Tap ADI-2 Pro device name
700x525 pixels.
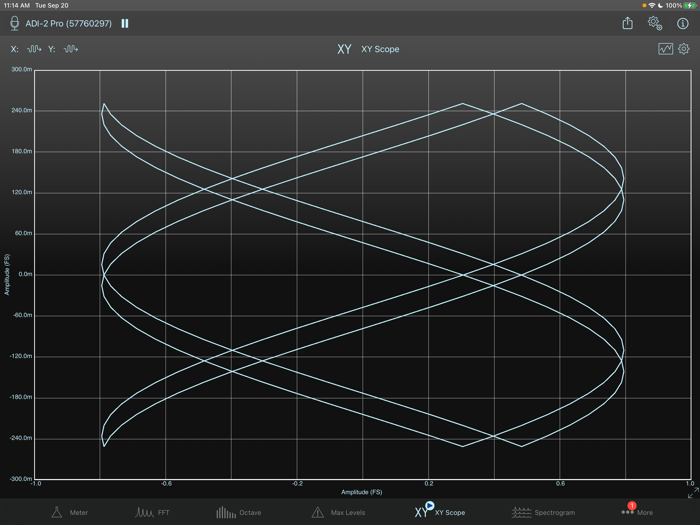tap(68, 24)
